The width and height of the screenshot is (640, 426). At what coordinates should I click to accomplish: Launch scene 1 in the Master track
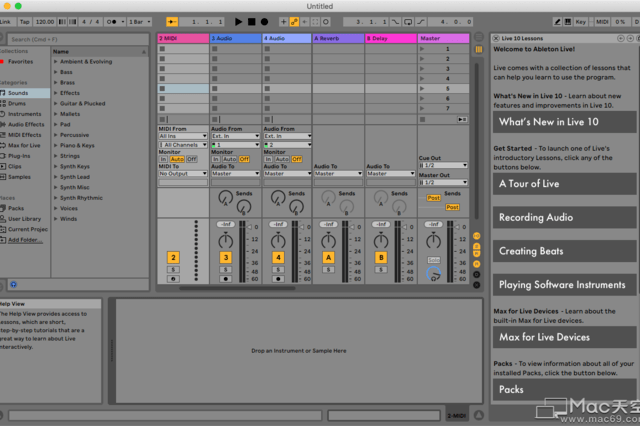(422, 49)
